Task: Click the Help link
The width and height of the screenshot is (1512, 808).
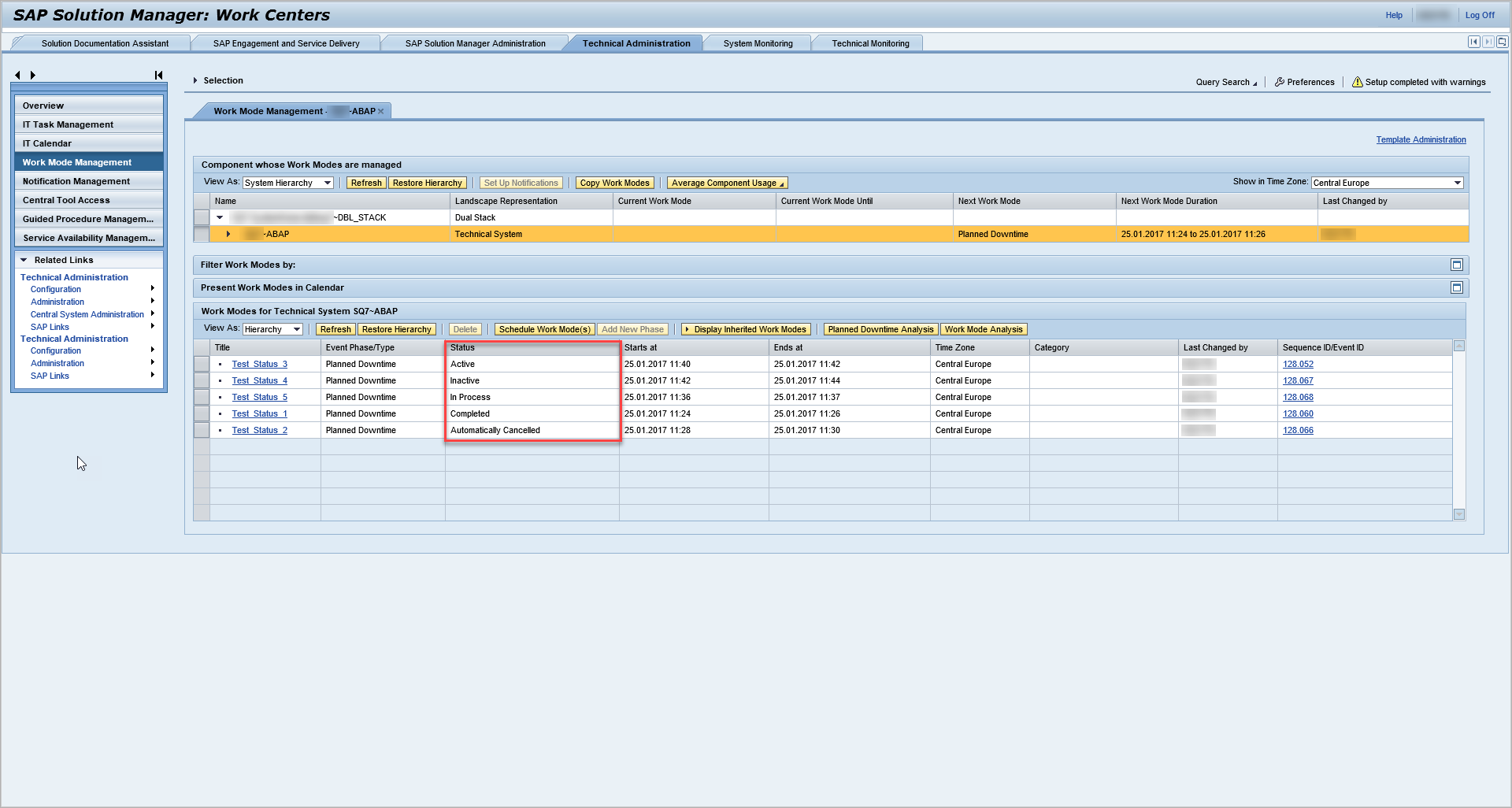Action: (1394, 15)
